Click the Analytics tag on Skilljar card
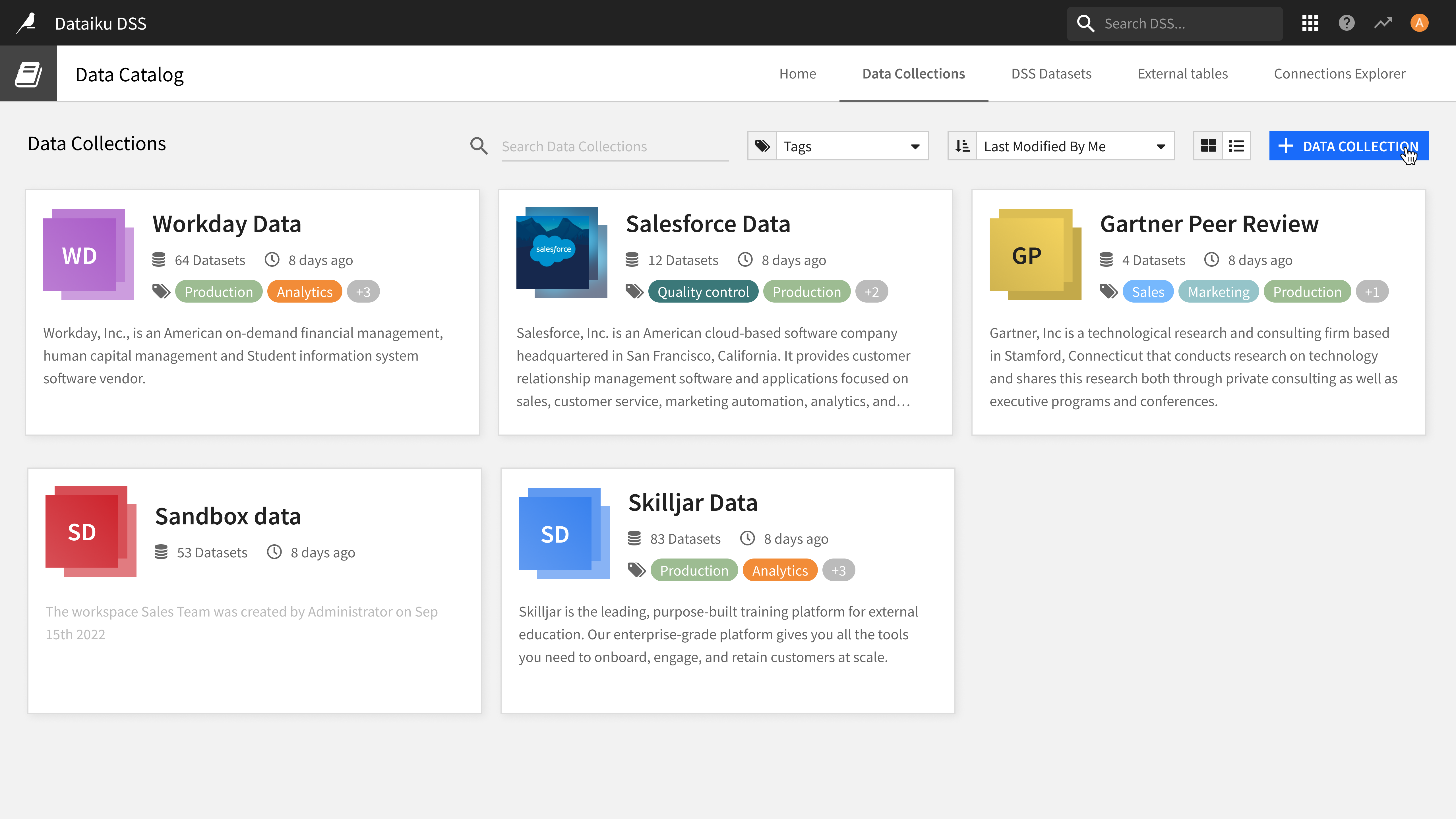Image resolution: width=1456 pixels, height=819 pixels. [x=780, y=570]
